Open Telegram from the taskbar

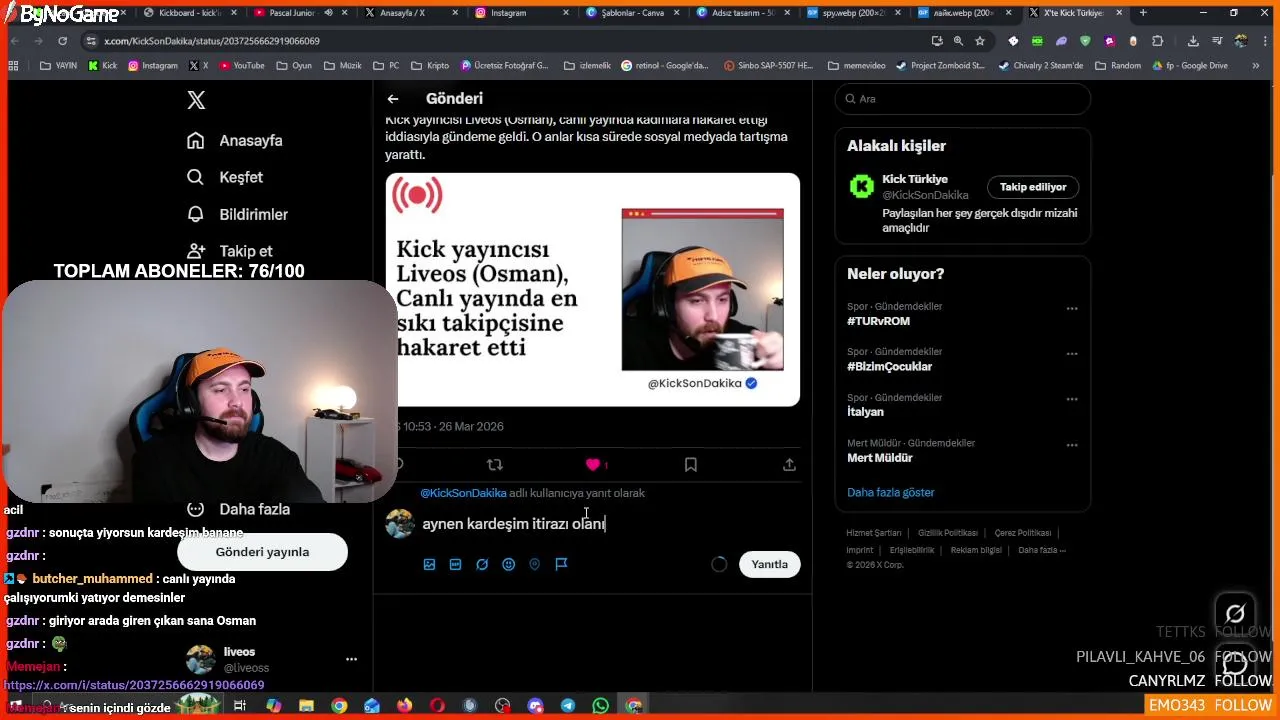pos(568,706)
